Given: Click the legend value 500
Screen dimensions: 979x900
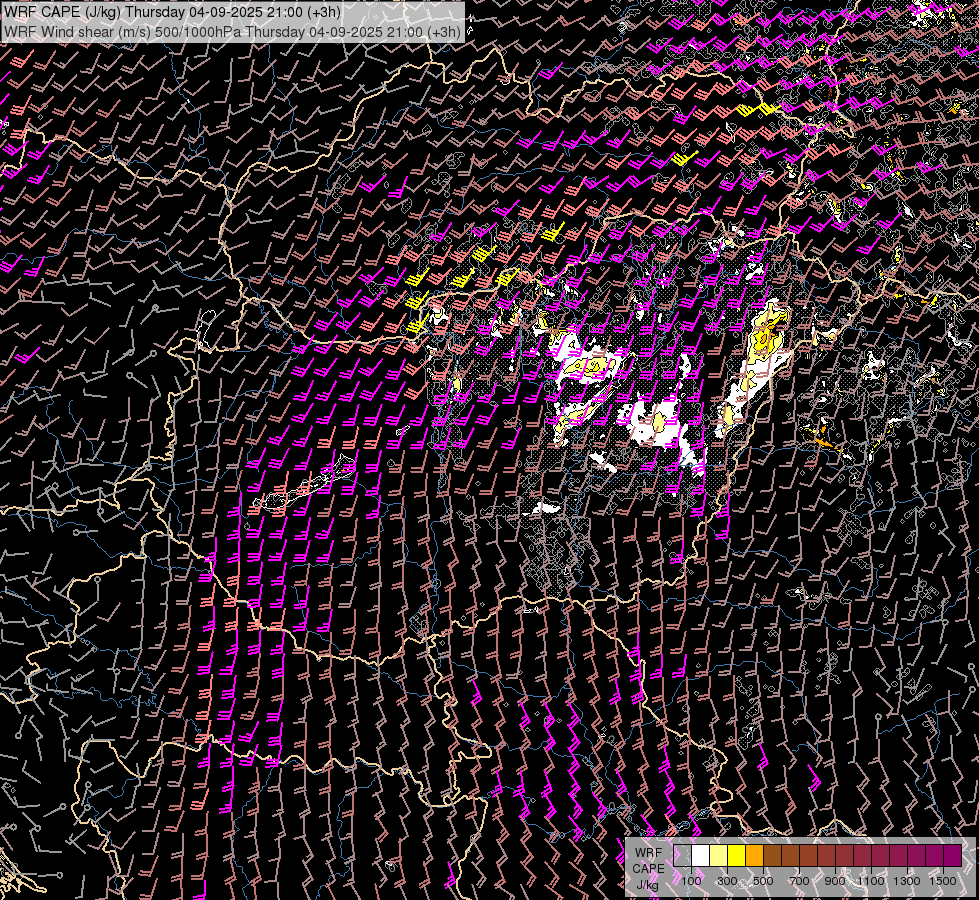Looking at the screenshot, I should click(x=763, y=881).
